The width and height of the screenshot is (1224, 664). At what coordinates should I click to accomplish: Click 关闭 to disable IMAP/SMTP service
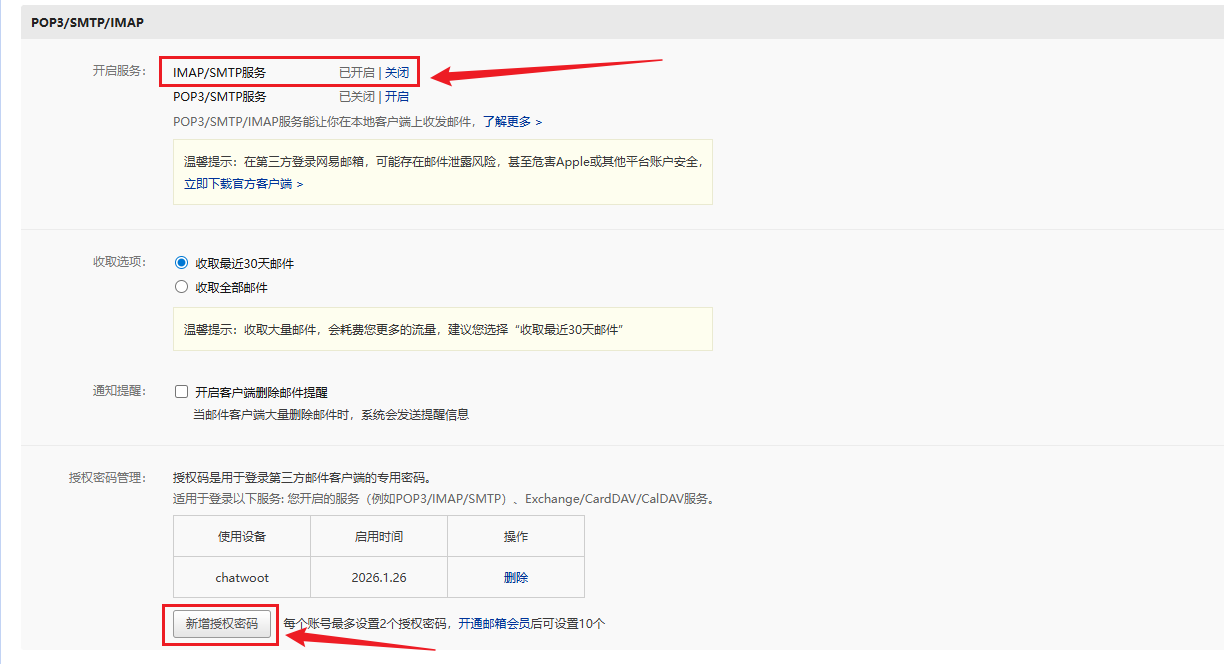[397, 73]
